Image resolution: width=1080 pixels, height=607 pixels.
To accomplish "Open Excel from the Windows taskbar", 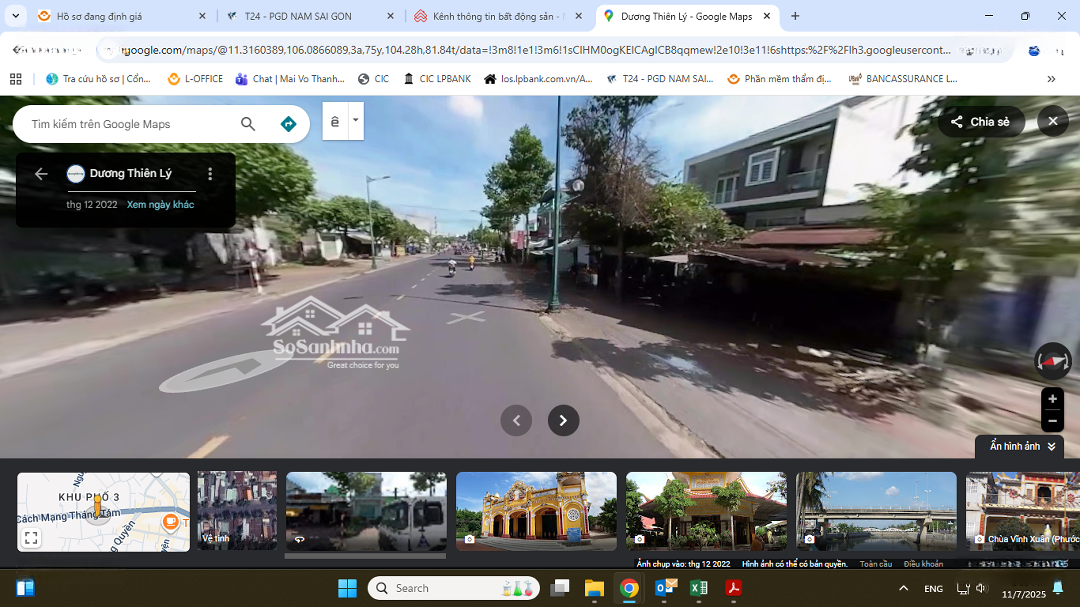I will click(x=699, y=588).
